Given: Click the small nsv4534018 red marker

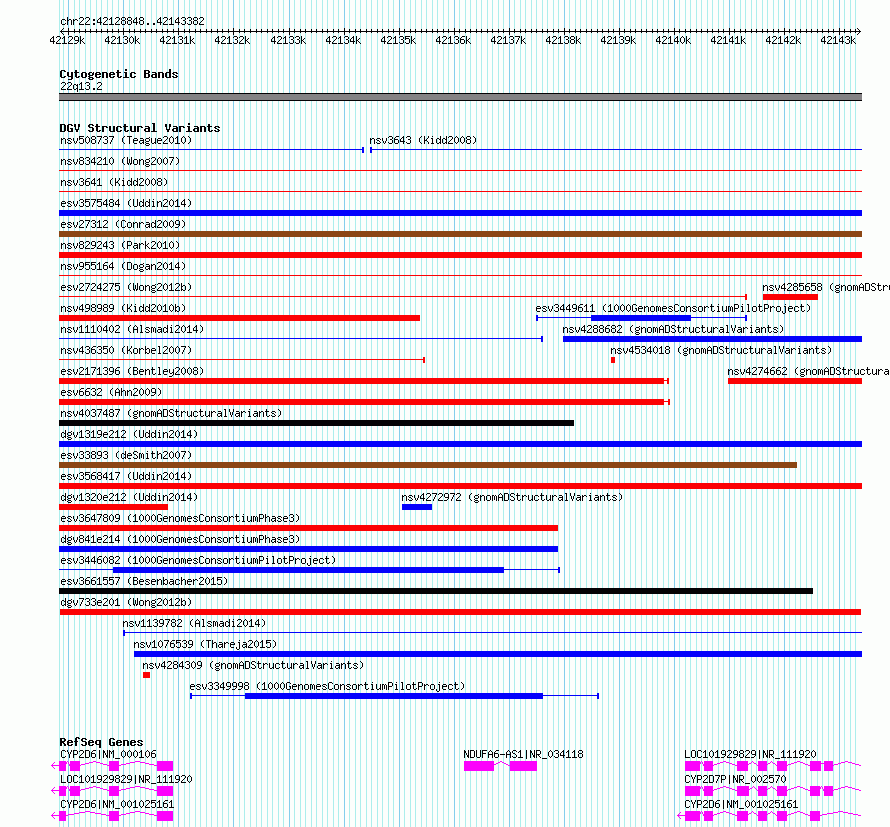Looking at the screenshot, I should 613,360.
